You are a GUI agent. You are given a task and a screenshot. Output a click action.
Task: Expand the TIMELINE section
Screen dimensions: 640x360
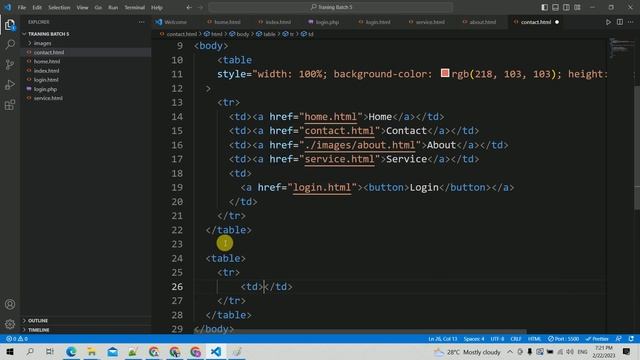(x=39, y=330)
